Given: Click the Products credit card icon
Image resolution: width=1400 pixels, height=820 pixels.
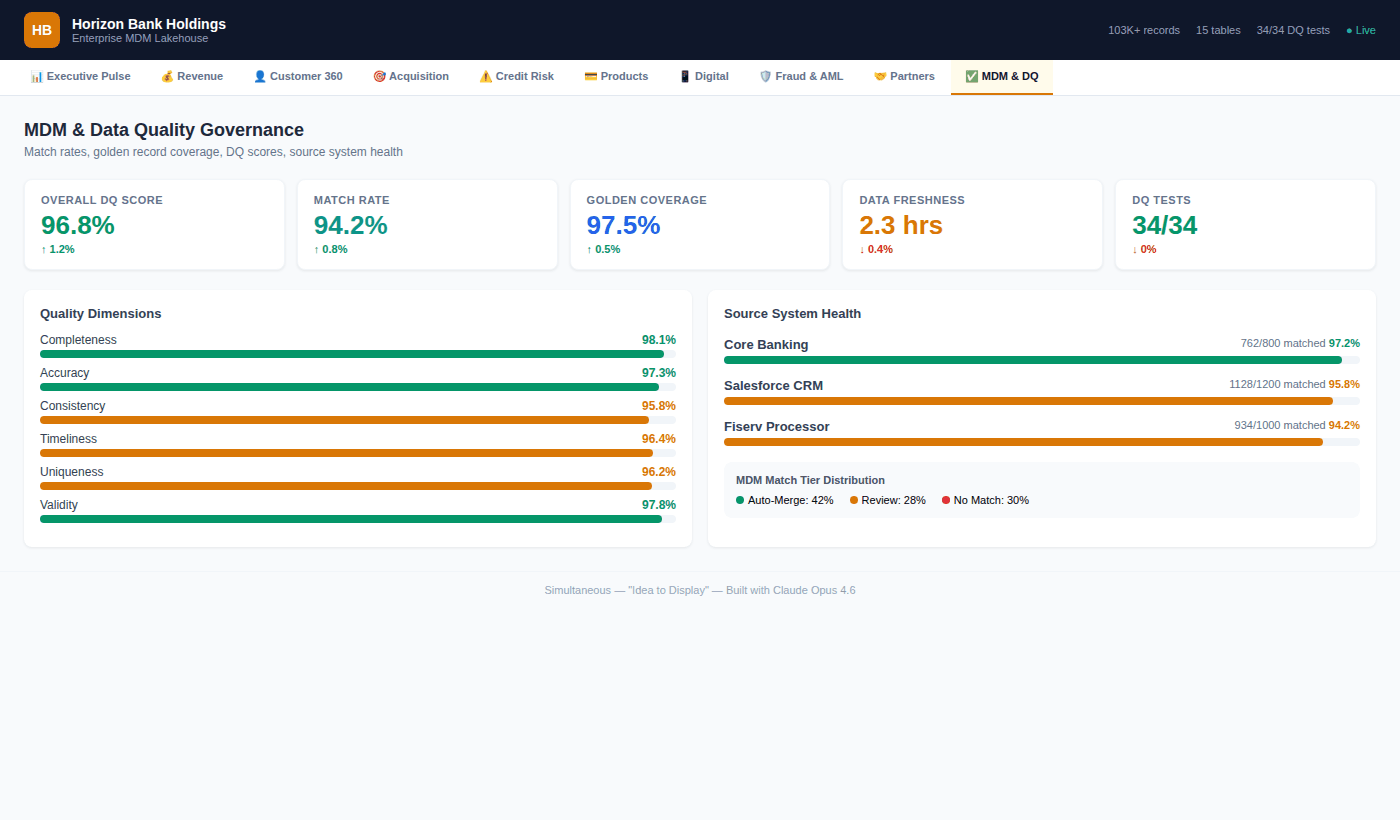Looking at the screenshot, I should coord(591,77).
